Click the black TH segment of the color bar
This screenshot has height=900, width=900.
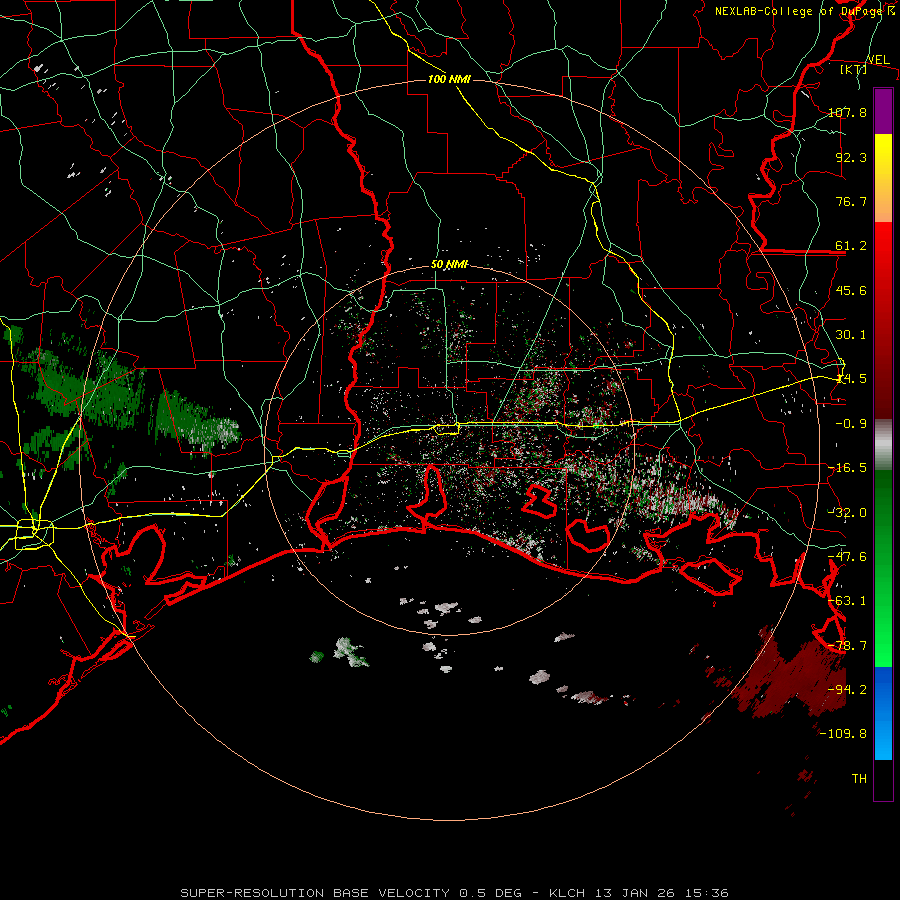pos(883,779)
